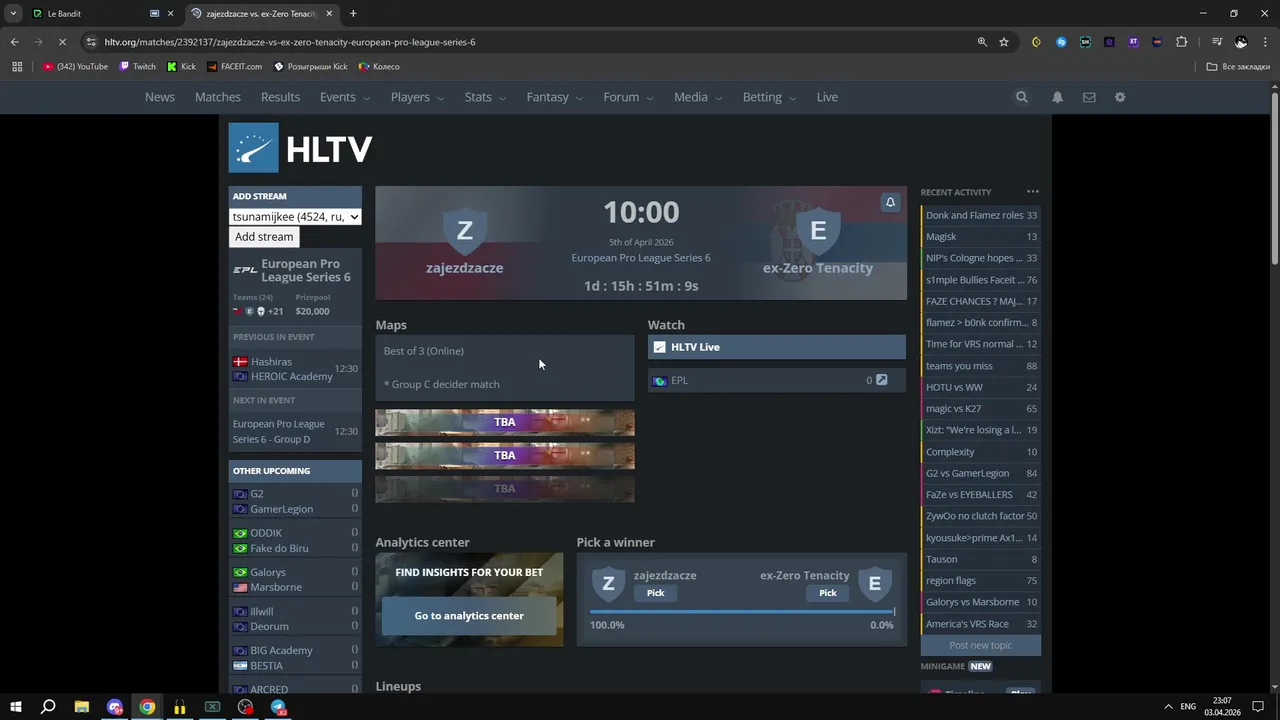The width and height of the screenshot is (1280, 720).
Task: Open Discord from the taskbar
Action: [115, 707]
